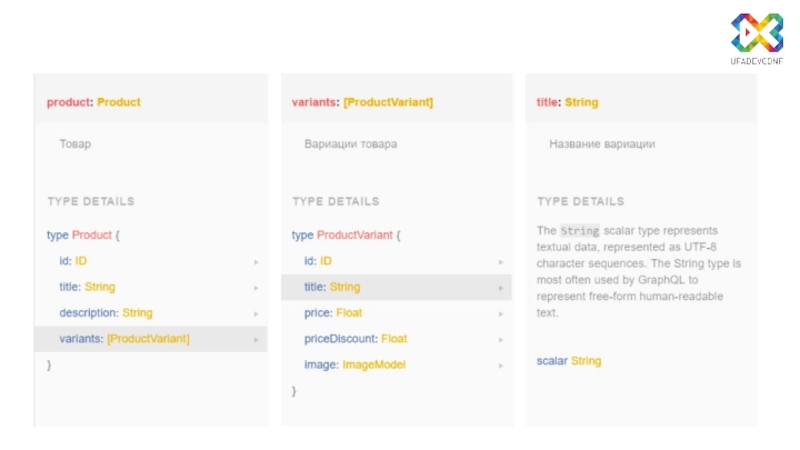The width and height of the screenshot is (800, 450).
Task: Expand arrow beside description field
Action: click(x=256, y=314)
